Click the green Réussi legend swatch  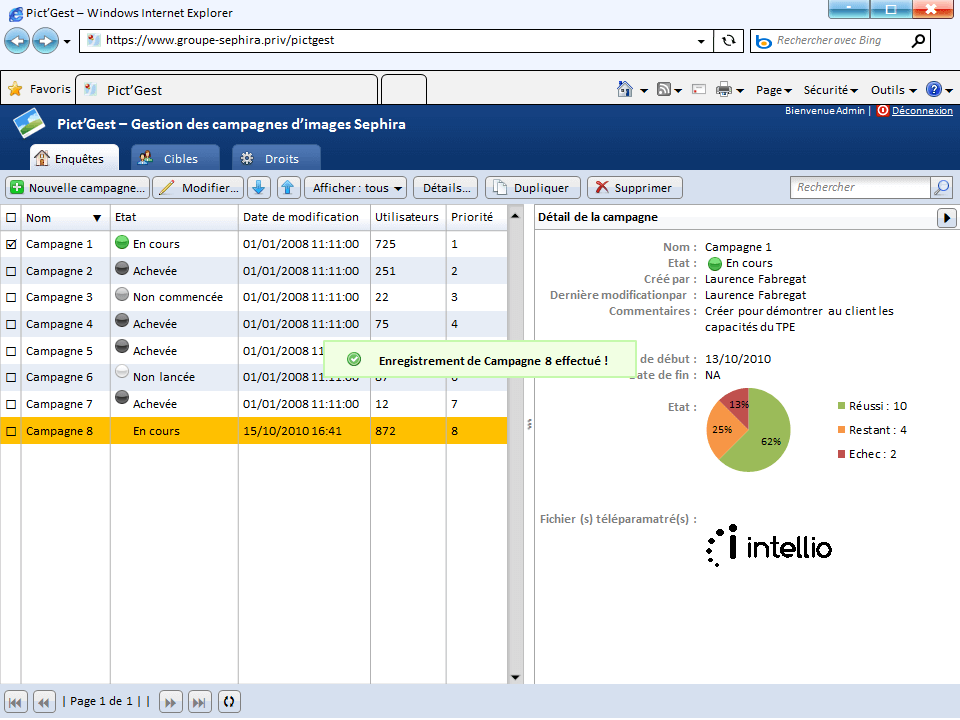click(x=841, y=405)
